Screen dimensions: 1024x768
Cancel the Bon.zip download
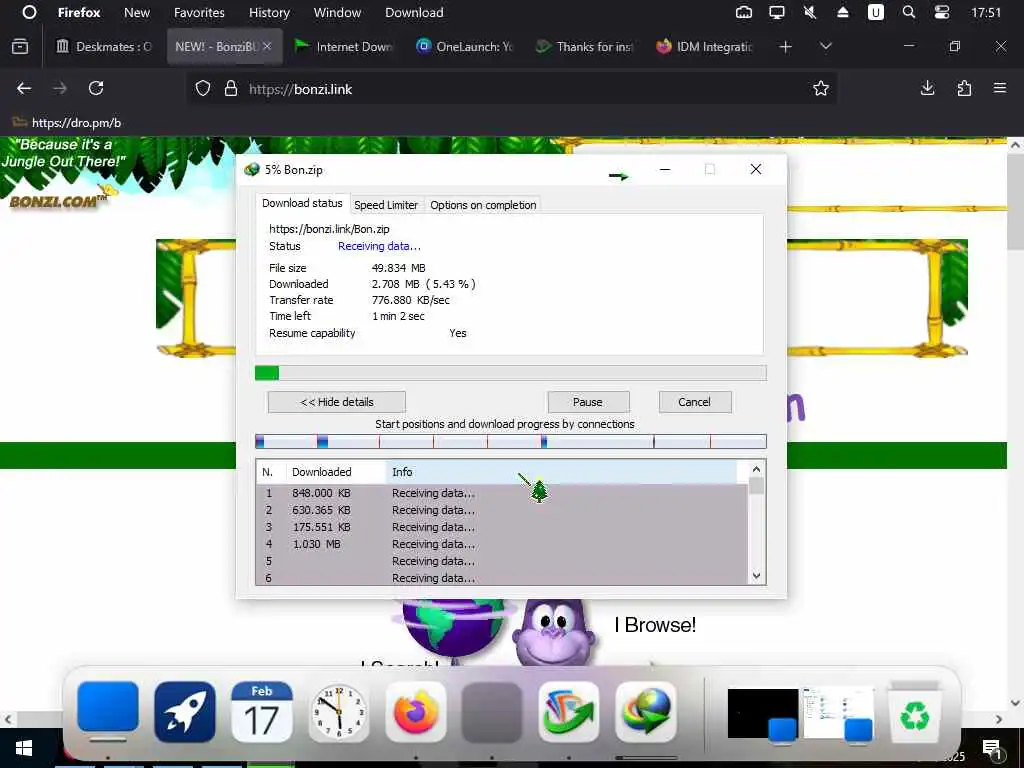[x=694, y=402]
